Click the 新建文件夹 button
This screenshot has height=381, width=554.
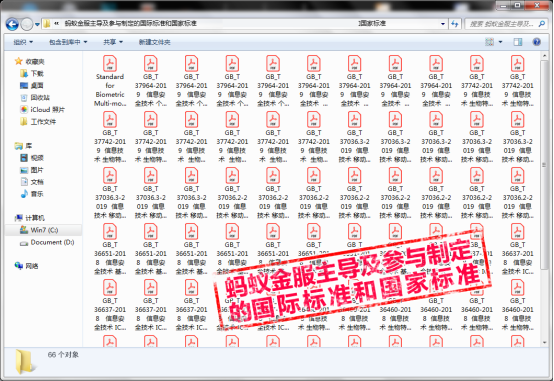[x=154, y=42]
